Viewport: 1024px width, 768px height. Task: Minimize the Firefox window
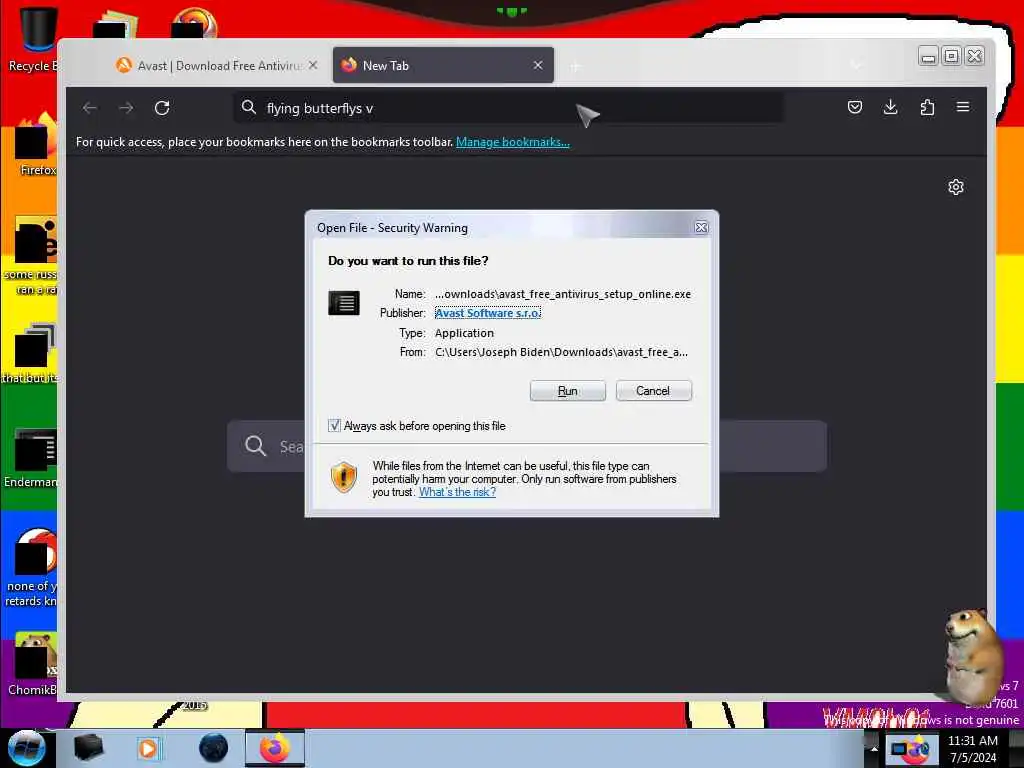[928, 57]
